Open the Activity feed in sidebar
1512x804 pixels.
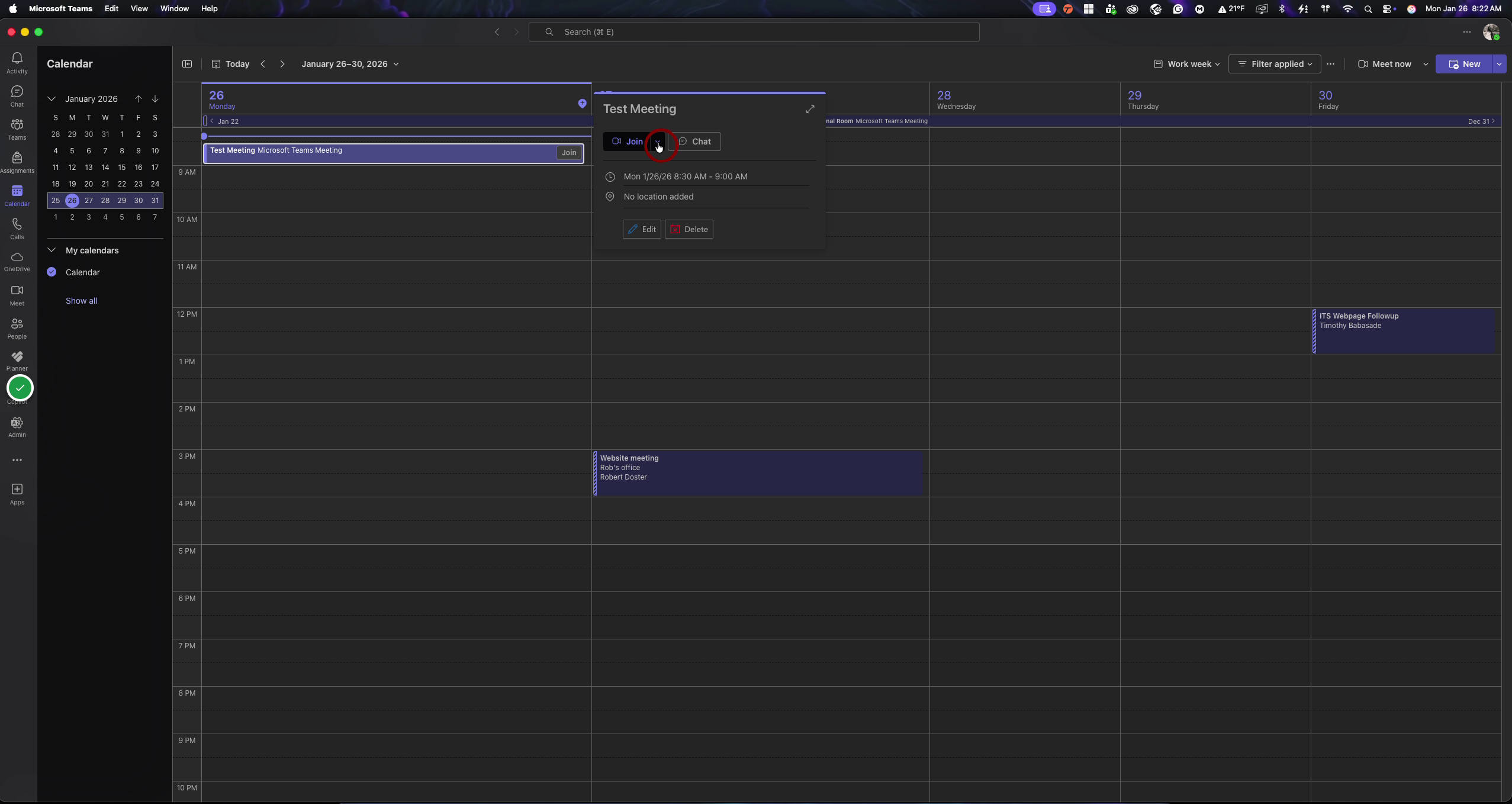coord(17,63)
